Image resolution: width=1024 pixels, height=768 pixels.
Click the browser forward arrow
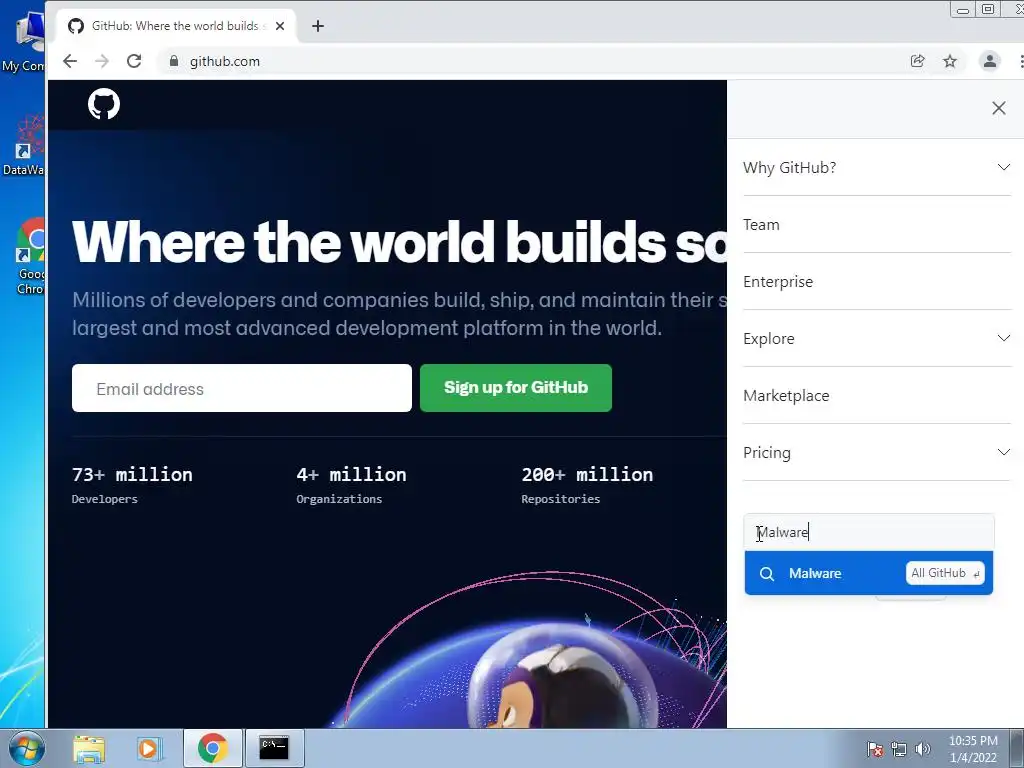point(102,61)
